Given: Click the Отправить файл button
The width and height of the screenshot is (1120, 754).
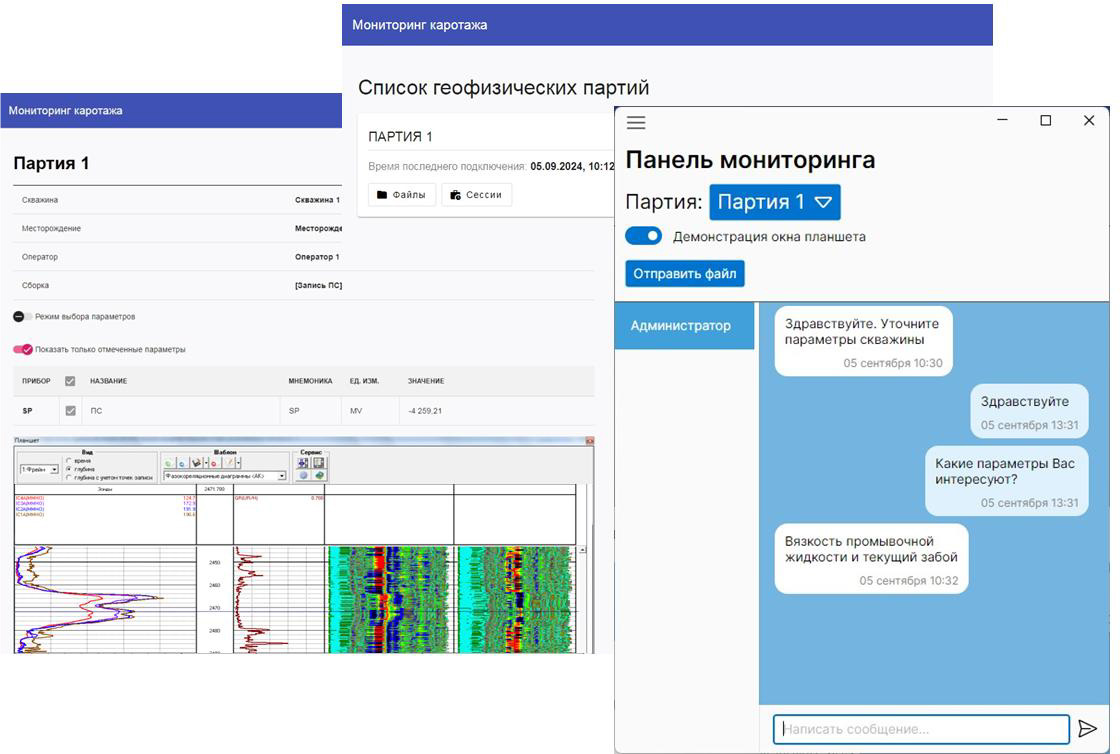Looking at the screenshot, I should pyautogui.click(x=685, y=274).
